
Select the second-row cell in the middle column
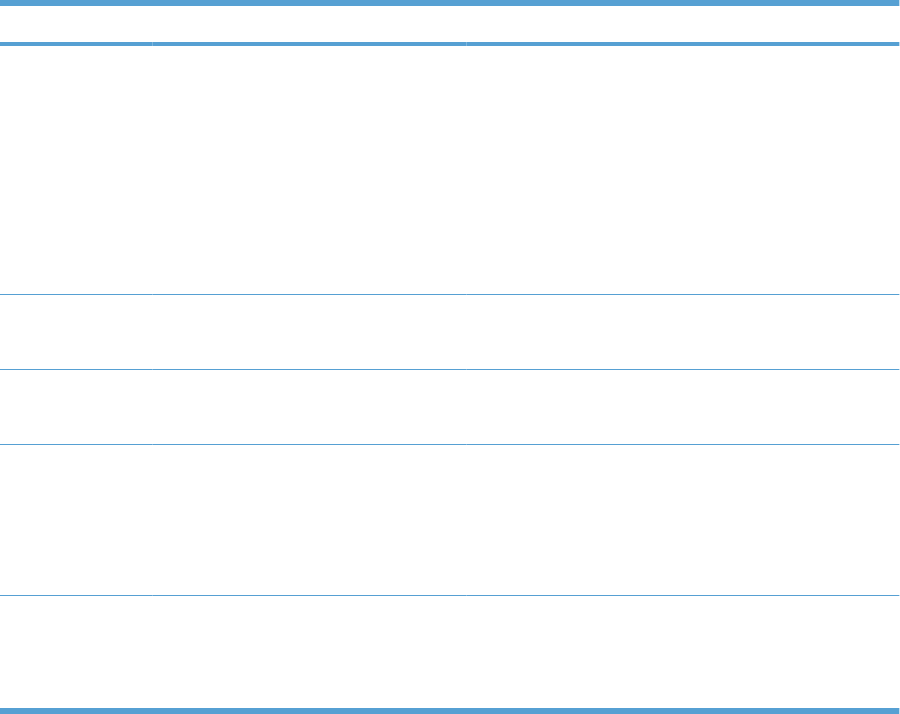(x=309, y=332)
